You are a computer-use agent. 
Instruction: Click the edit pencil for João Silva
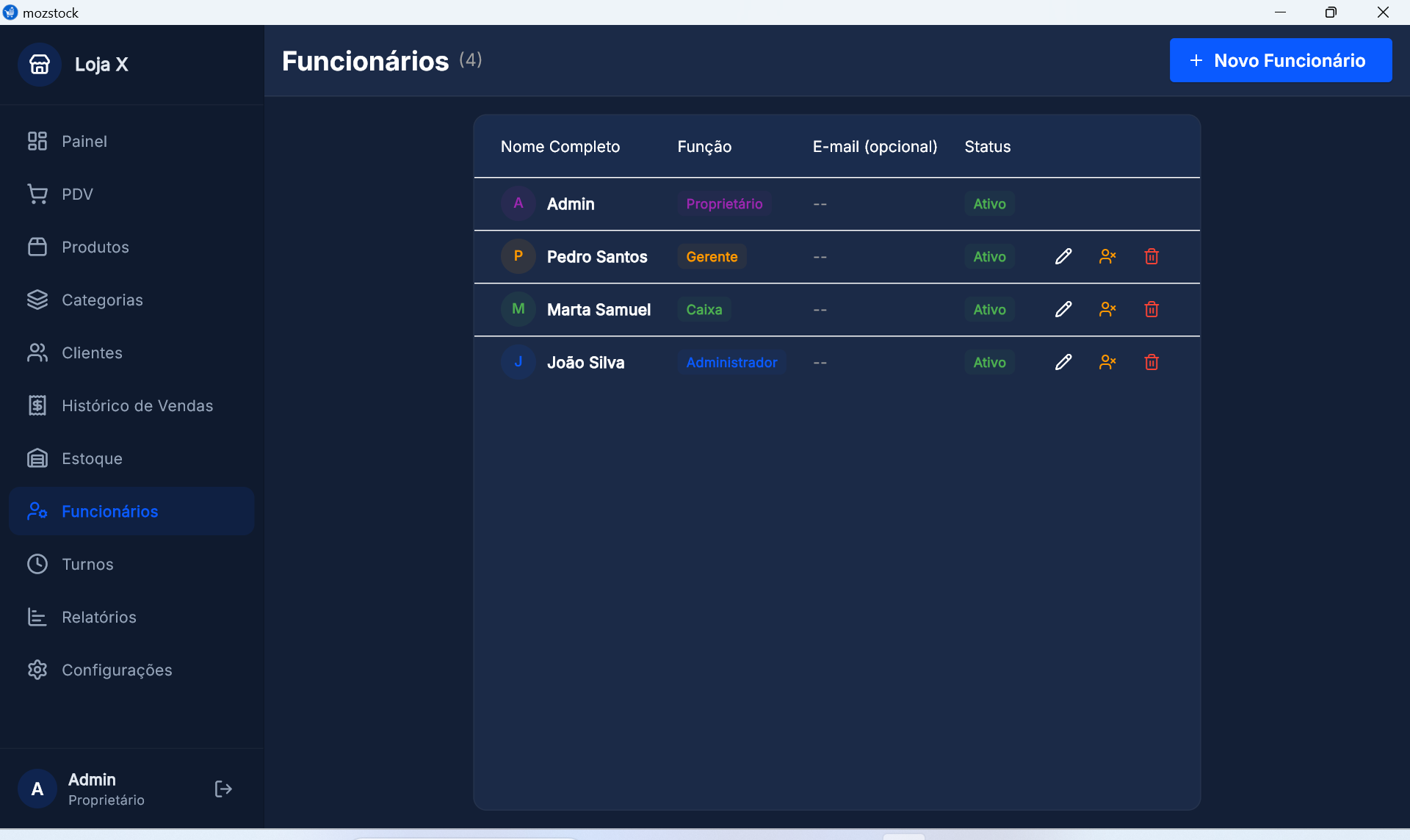click(x=1063, y=362)
